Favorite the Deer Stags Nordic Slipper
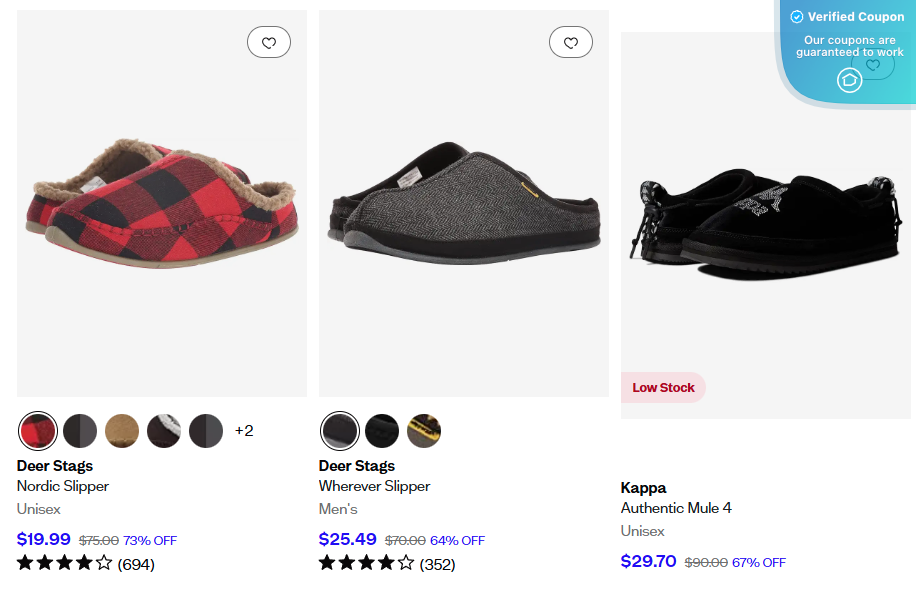This screenshot has height=598, width=916. pos(268,41)
